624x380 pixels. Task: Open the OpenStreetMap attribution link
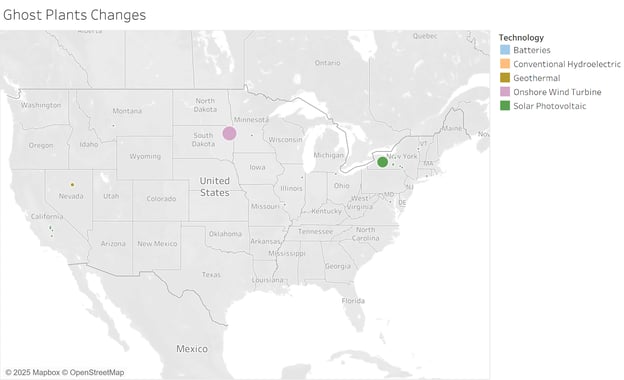coord(93,372)
